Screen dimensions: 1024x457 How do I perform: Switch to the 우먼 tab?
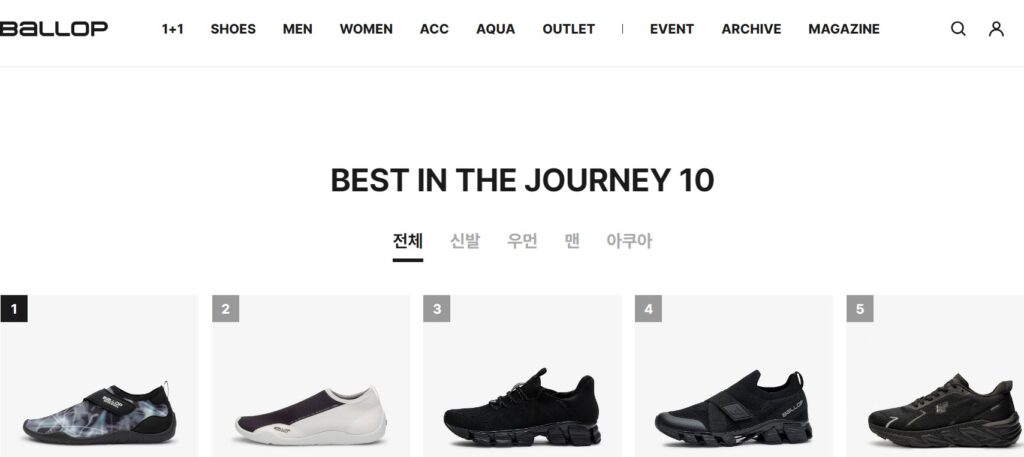[x=522, y=241]
